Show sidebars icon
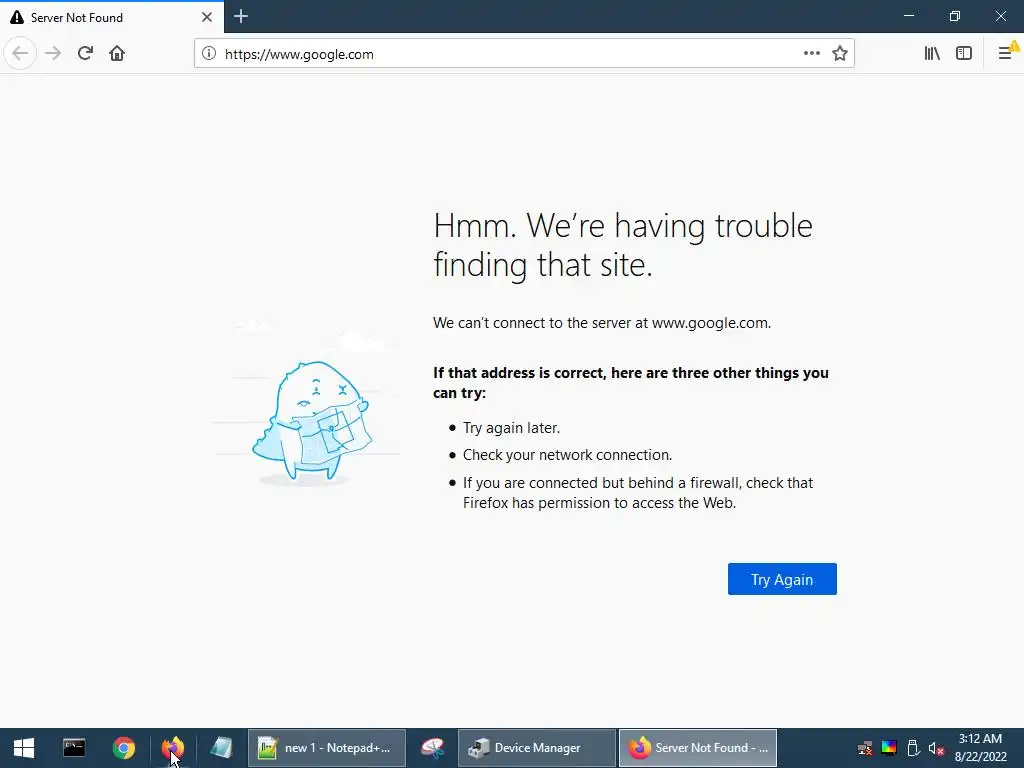1024x768 pixels. 964,54
